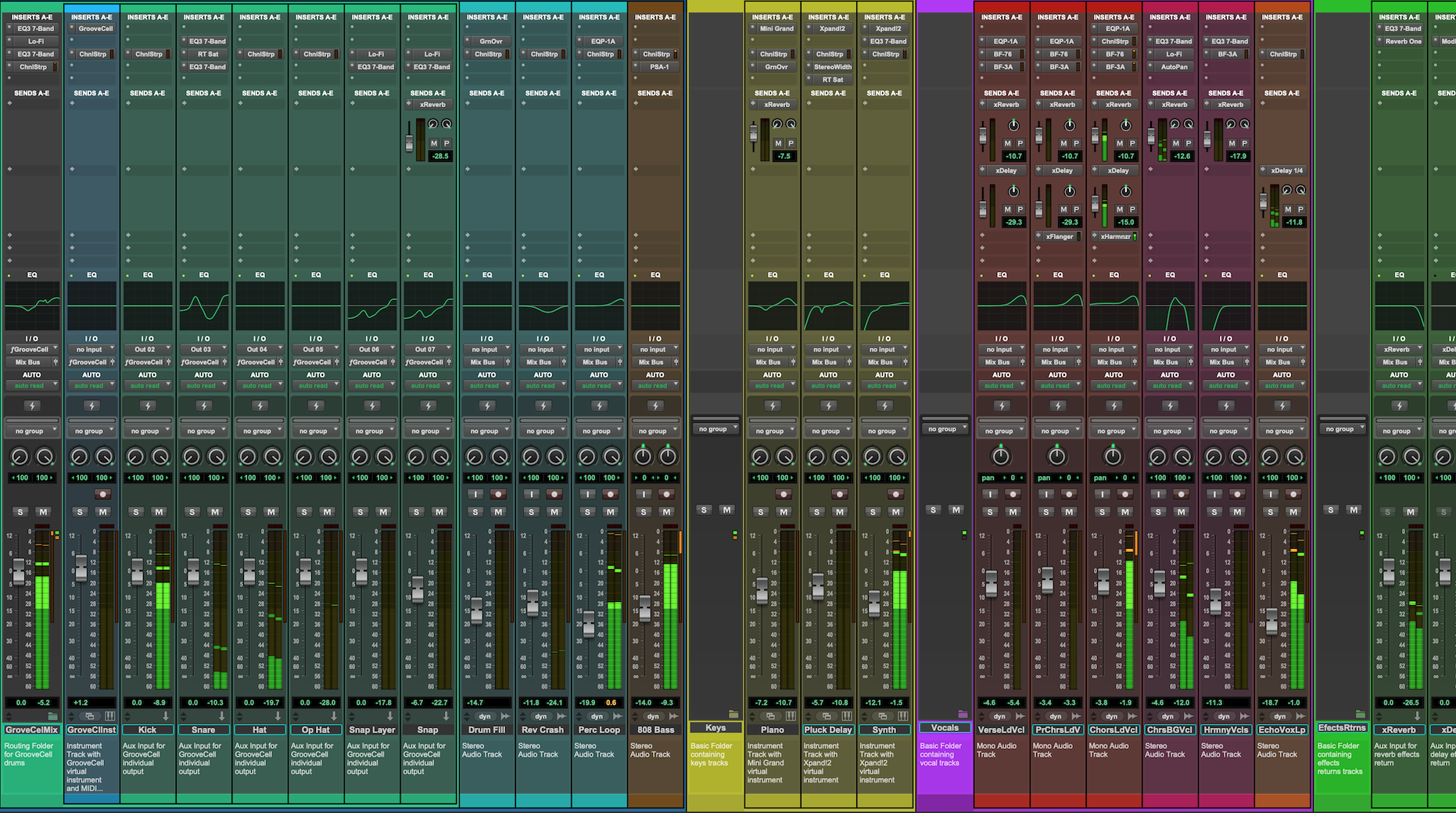This screenshot has width=1456, height=813.
Task: Click the volume fader on Synth track
Action: coord(874,603)
